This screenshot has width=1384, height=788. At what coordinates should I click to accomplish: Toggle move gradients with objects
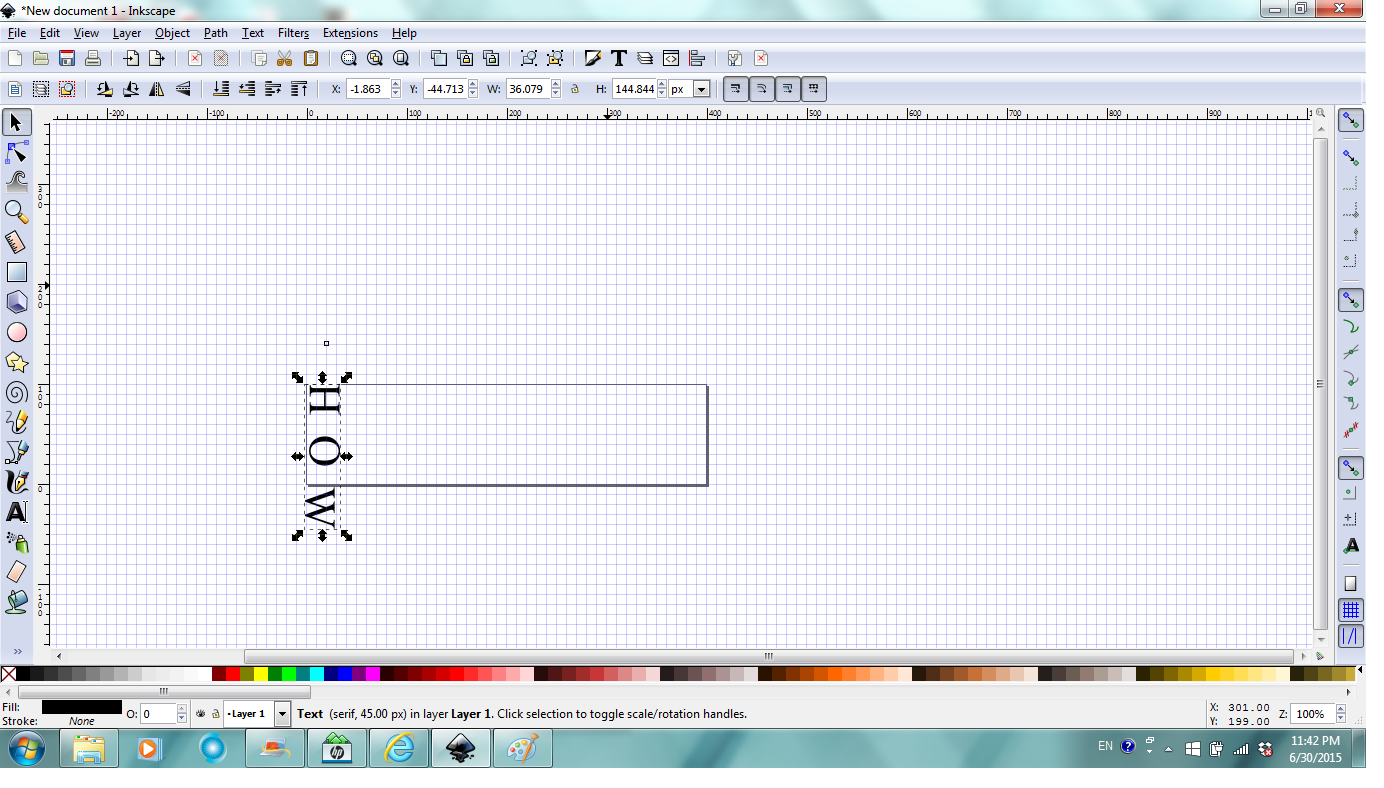point(788,89)
